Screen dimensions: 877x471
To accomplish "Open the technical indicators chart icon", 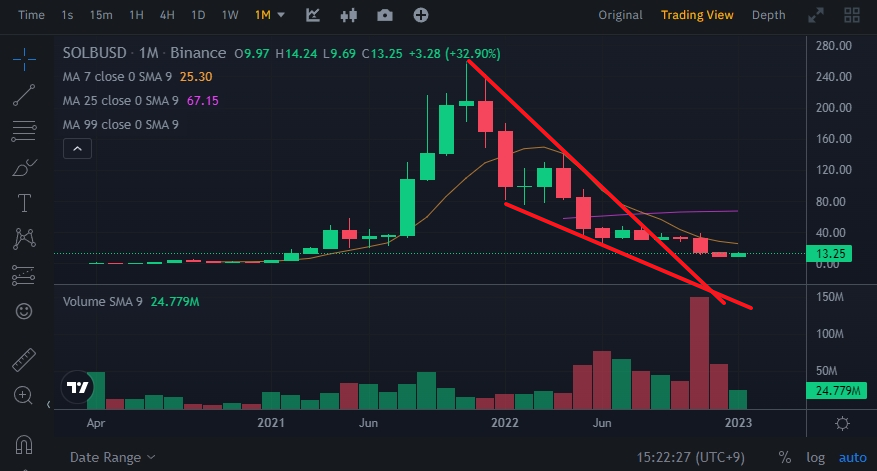I will (x=313, y=15).
